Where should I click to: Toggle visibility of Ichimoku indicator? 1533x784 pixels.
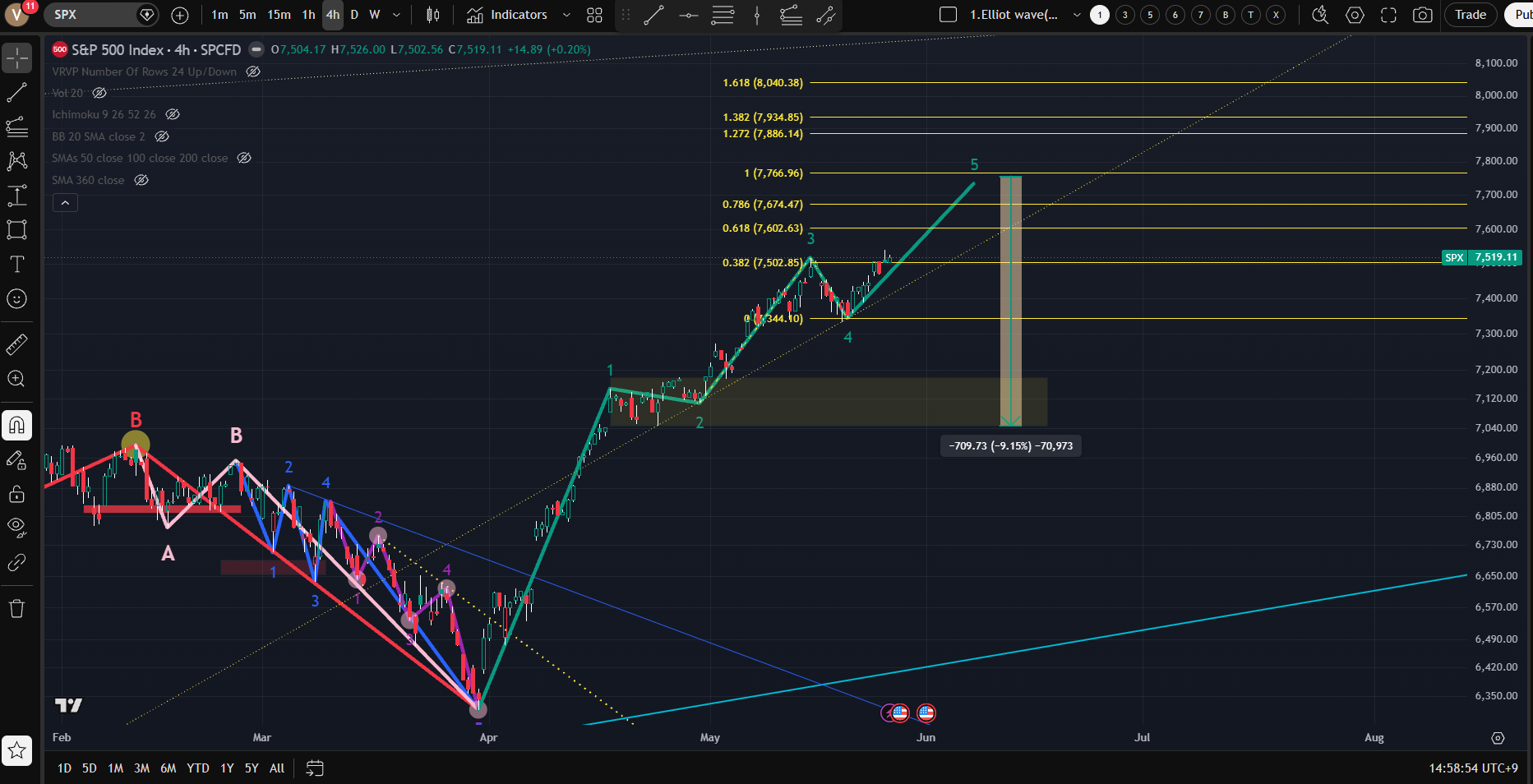[172, 114]
